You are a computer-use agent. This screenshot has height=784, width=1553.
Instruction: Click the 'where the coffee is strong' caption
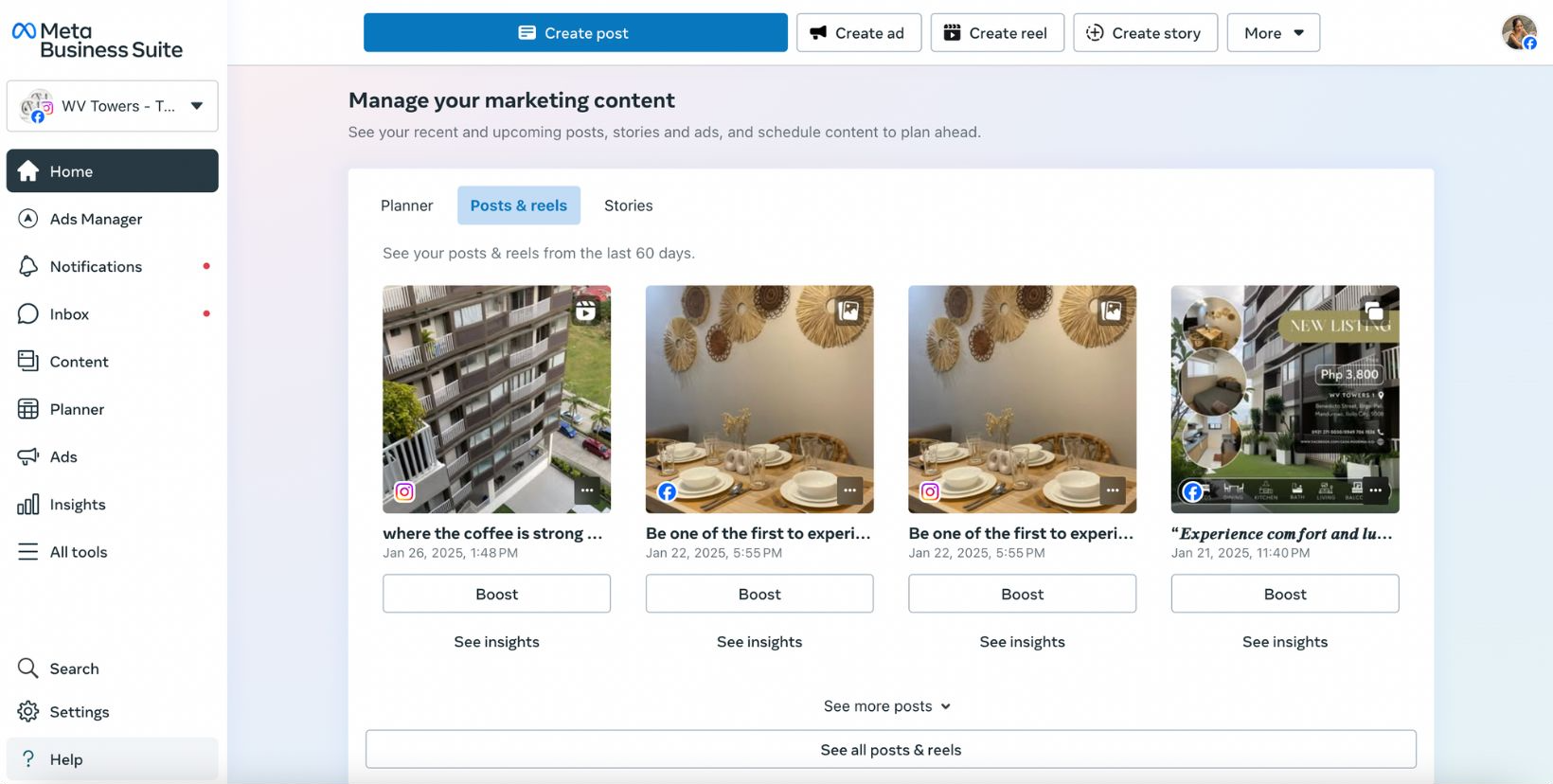(492, 533)
